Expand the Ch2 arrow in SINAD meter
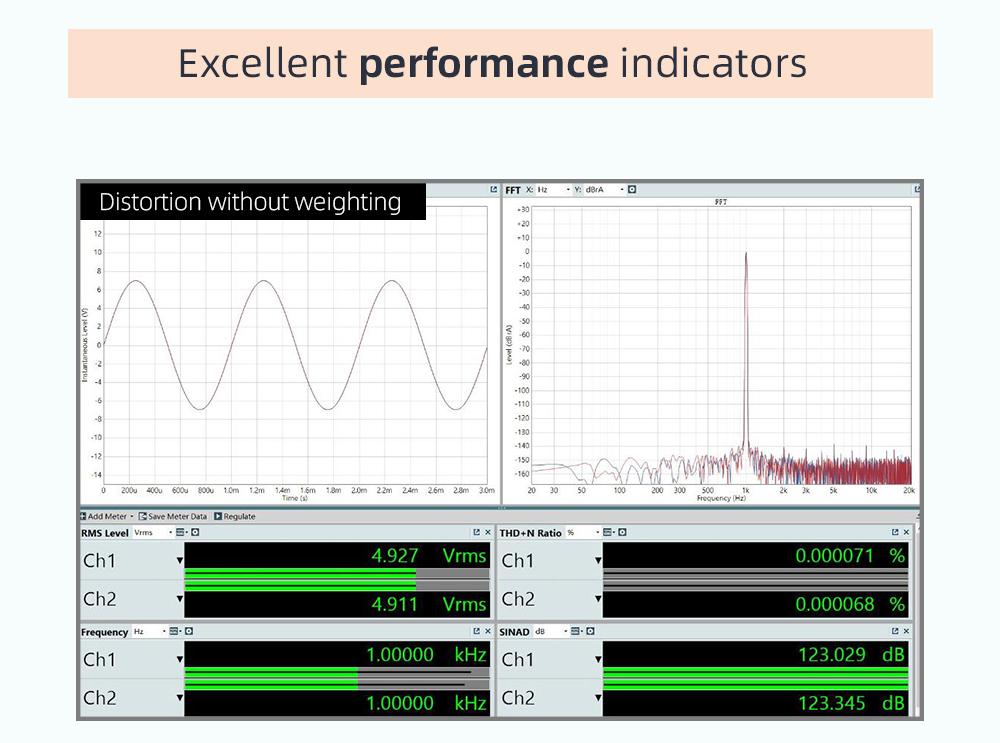 [x=598, y=698]
